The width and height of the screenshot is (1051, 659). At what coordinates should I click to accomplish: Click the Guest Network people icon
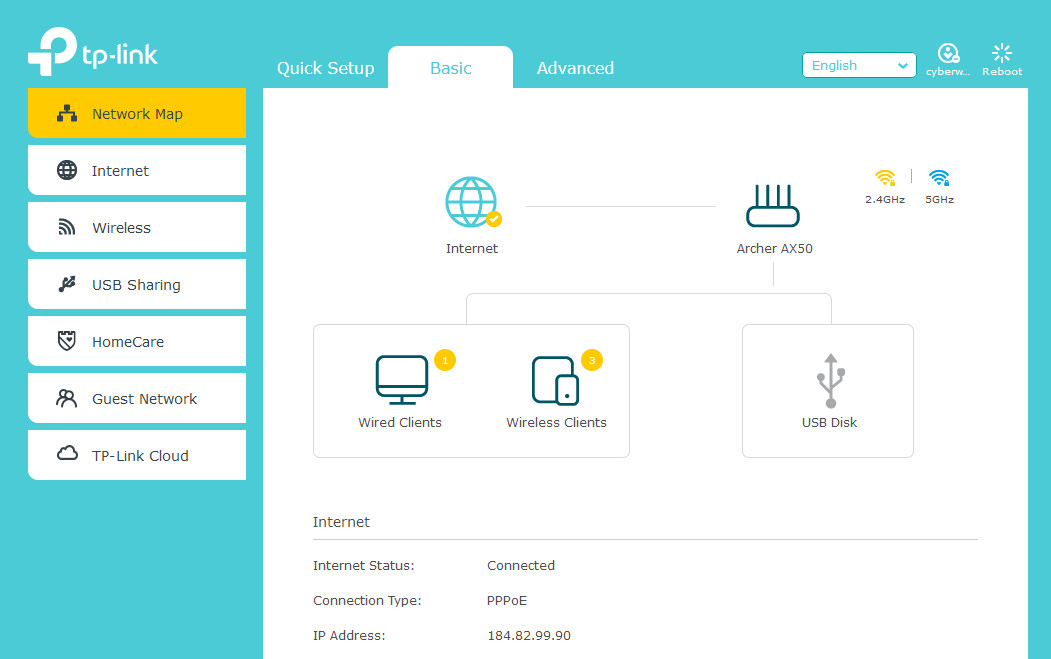(66, 398)
